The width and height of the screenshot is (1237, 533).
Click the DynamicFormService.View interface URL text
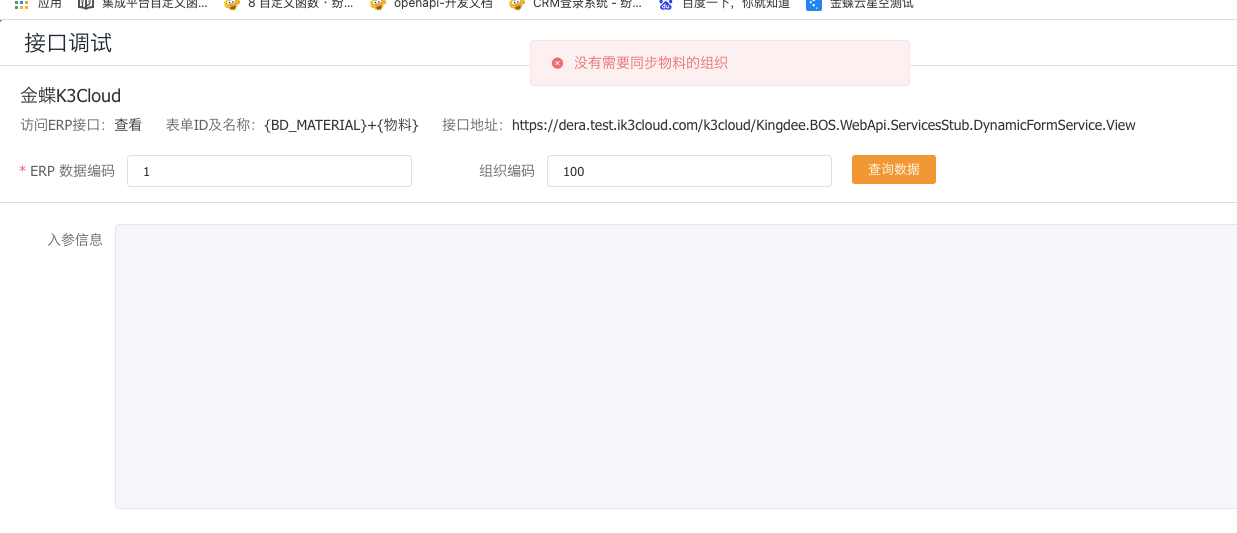click(824, 125)
